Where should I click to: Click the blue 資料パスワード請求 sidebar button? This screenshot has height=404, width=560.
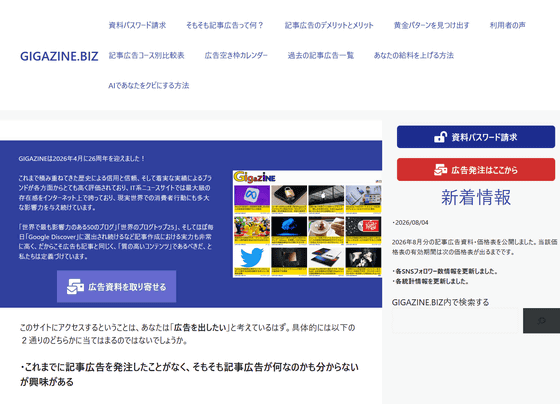(476, 137)
